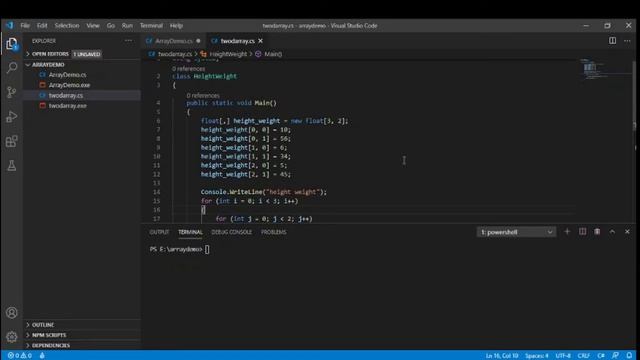
Task: Open the View menu
Action: click(x=93, y=25)
